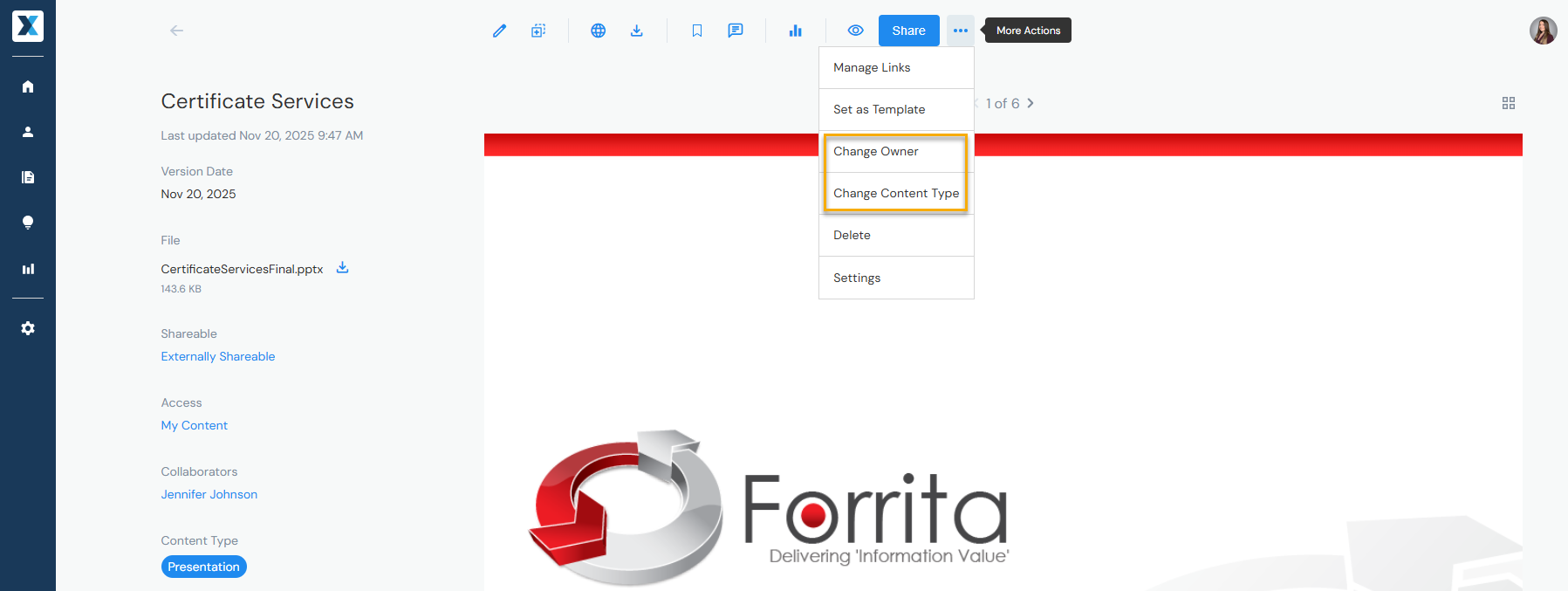
Task: Open the analytics chart sidebar icon
Action: (x=28, y=269)
